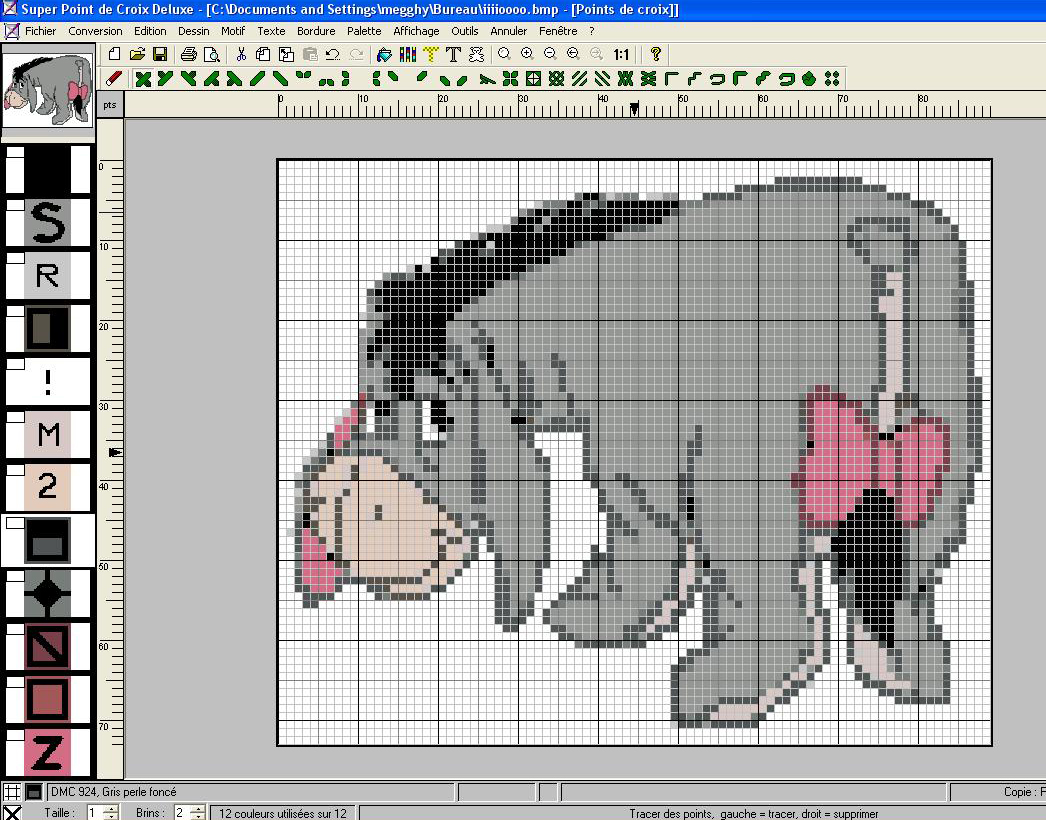Choose the full cross stitch tool
Image resolution: width=1046 pixels, height=820 pixels.
[x=143, y=78]
